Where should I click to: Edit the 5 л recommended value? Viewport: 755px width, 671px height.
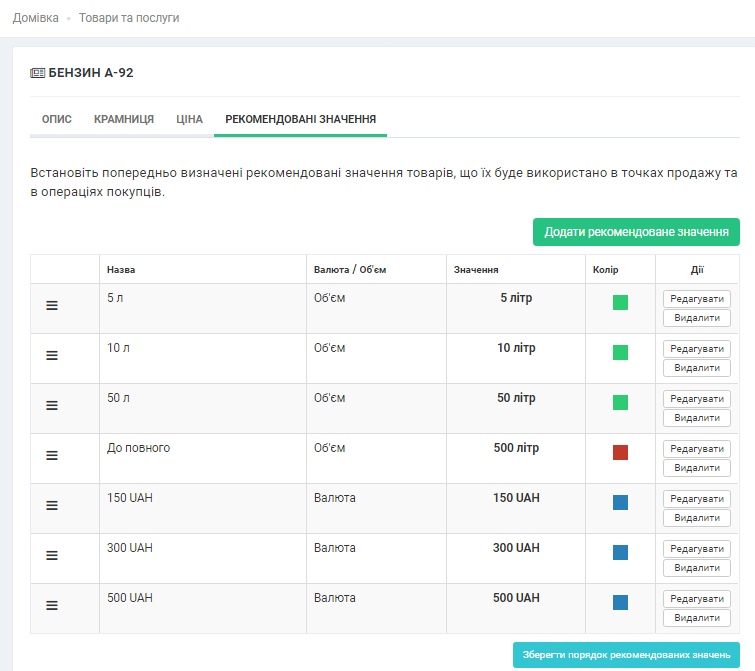(x=696, y=299)
